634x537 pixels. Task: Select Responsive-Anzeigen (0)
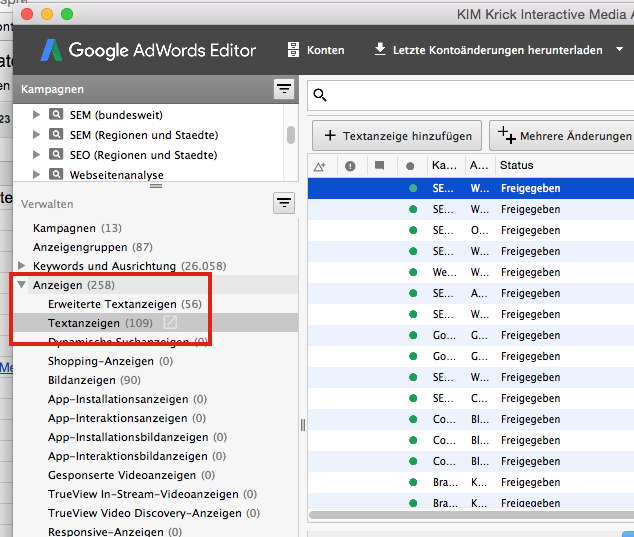click(x=115, y=531)
